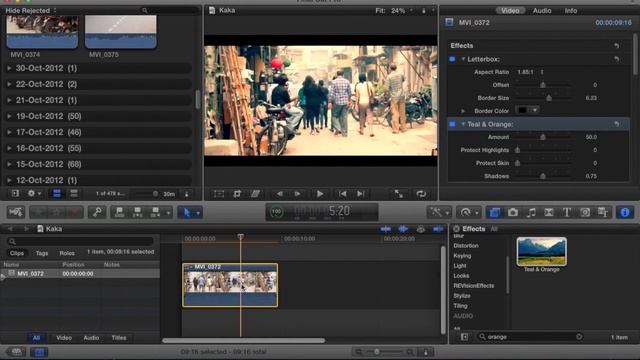The height and width of the screenshot is (360, 640).
Task: Select Clips tab in timeline index
Action: point(17,253)
